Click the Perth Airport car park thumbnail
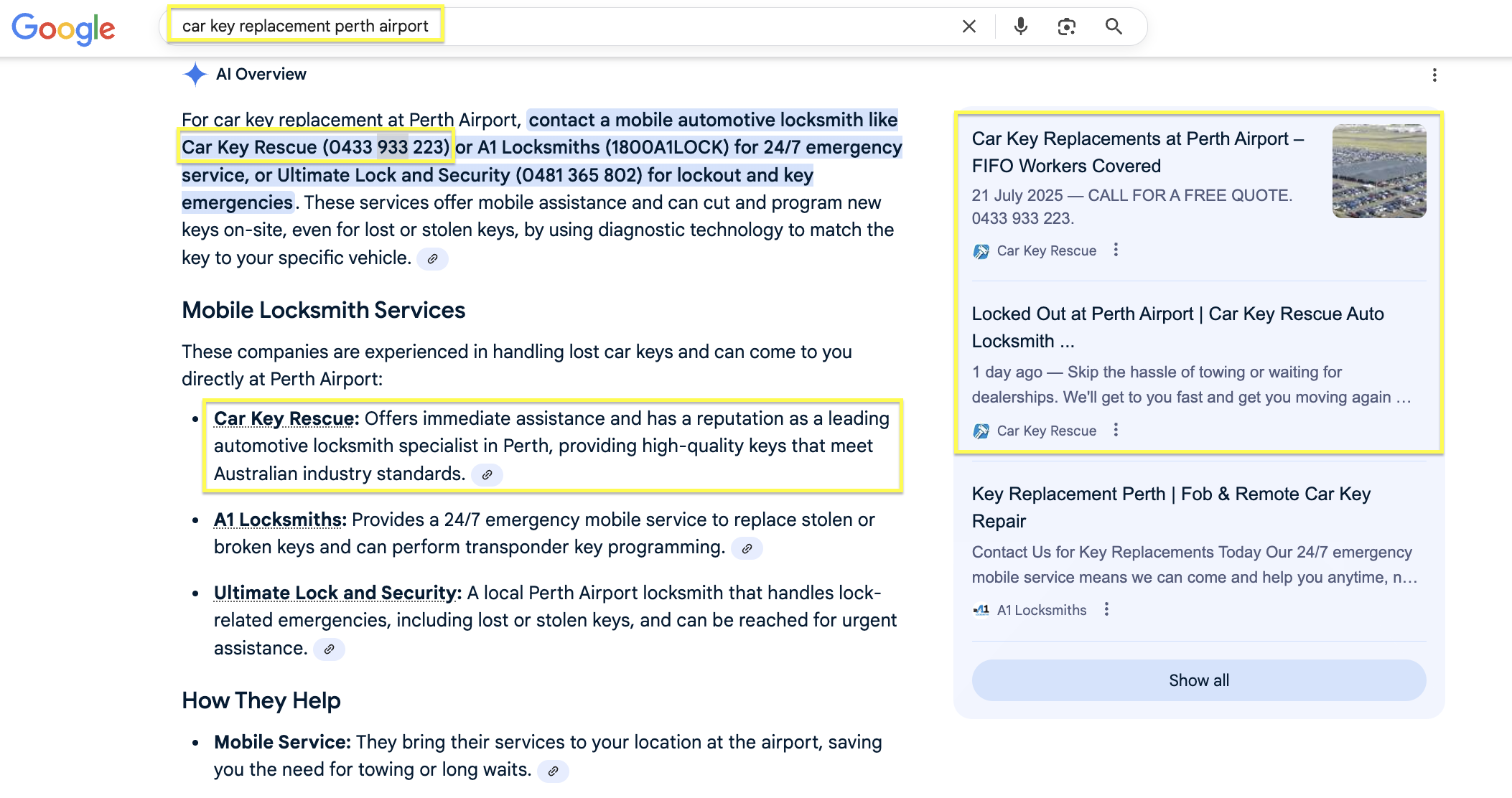Viewport: 1512px width, 798px height. pos(1378,171)
